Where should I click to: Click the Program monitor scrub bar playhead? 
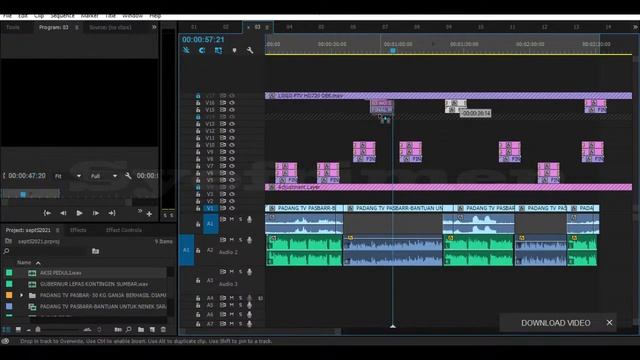click(x=23, y=194)
